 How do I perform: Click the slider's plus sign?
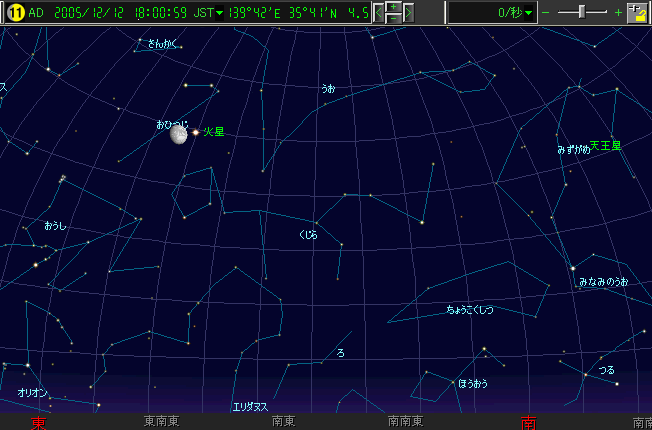click(x=618, y=13)
